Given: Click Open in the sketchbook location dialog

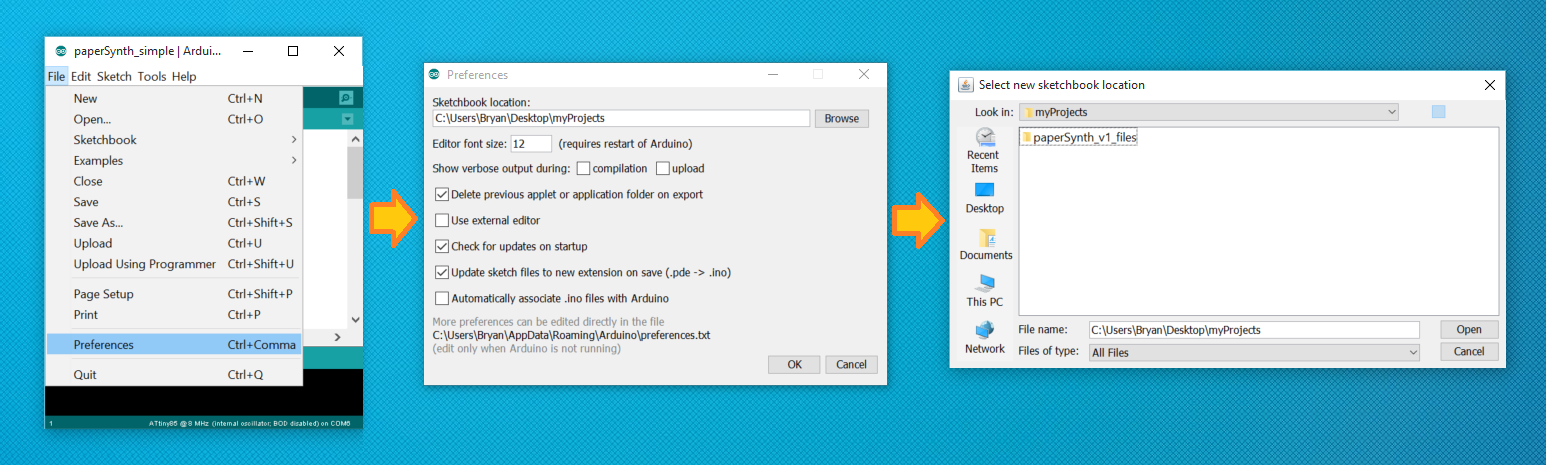Looking at the screenshot, I should [1469, 329].
